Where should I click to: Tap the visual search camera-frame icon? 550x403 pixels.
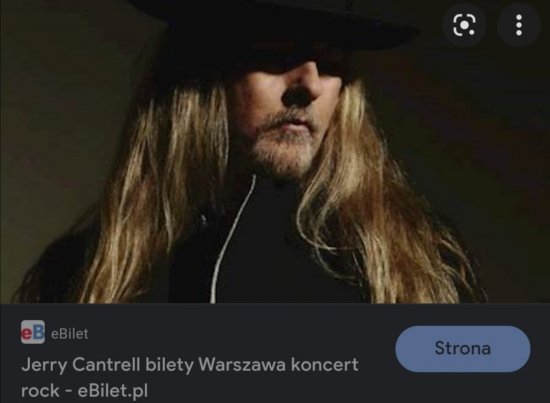coord(464,25)
